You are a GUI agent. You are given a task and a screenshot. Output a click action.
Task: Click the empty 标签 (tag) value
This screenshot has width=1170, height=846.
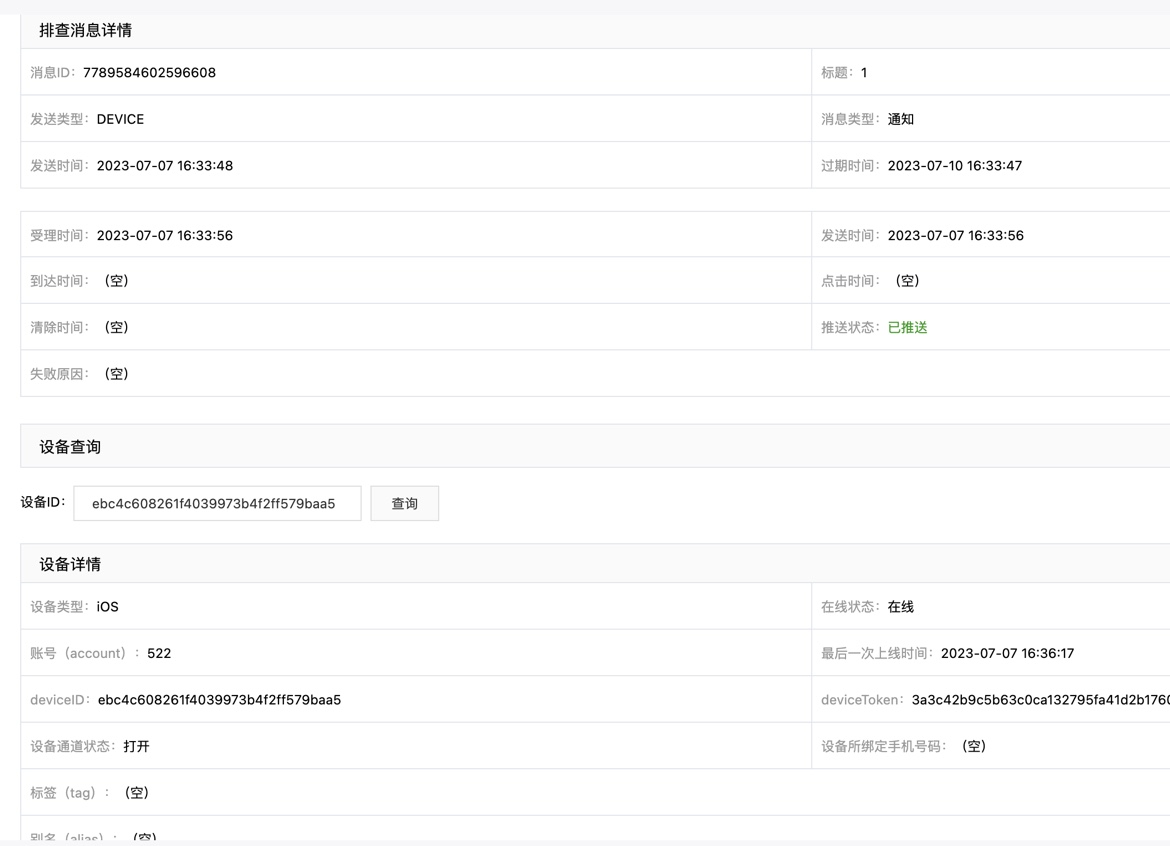137,792
